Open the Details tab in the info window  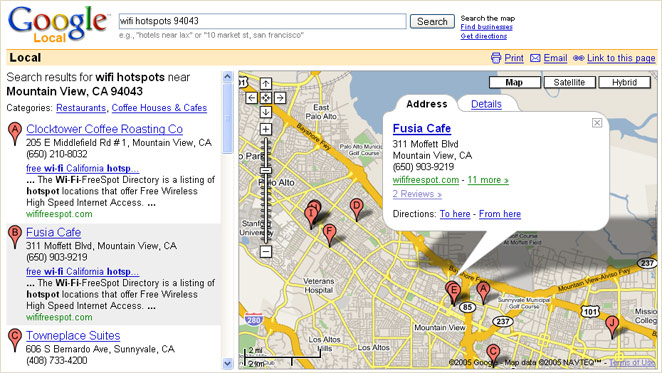486,104
